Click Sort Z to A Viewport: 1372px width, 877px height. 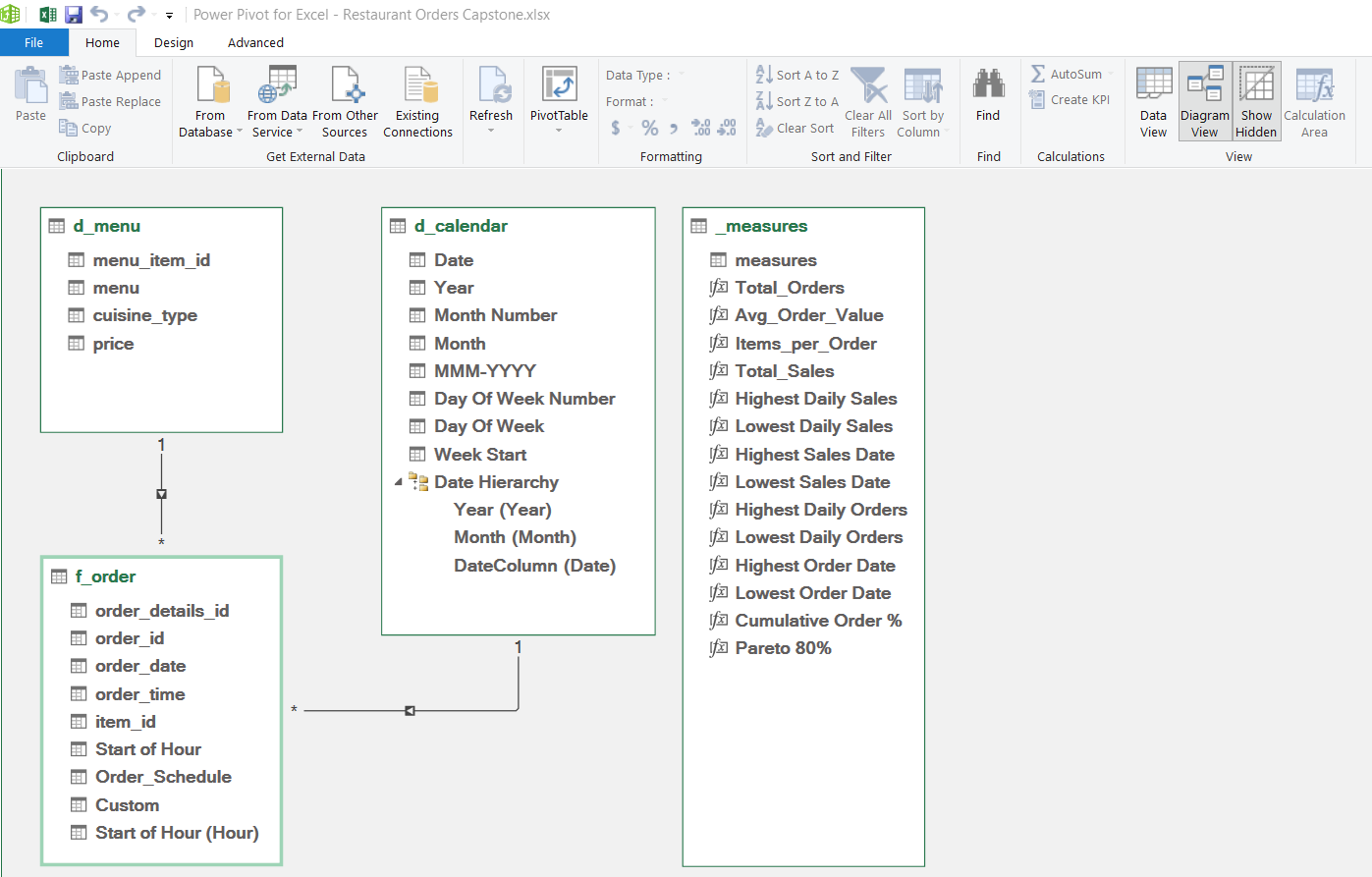(x=797, y=101)
